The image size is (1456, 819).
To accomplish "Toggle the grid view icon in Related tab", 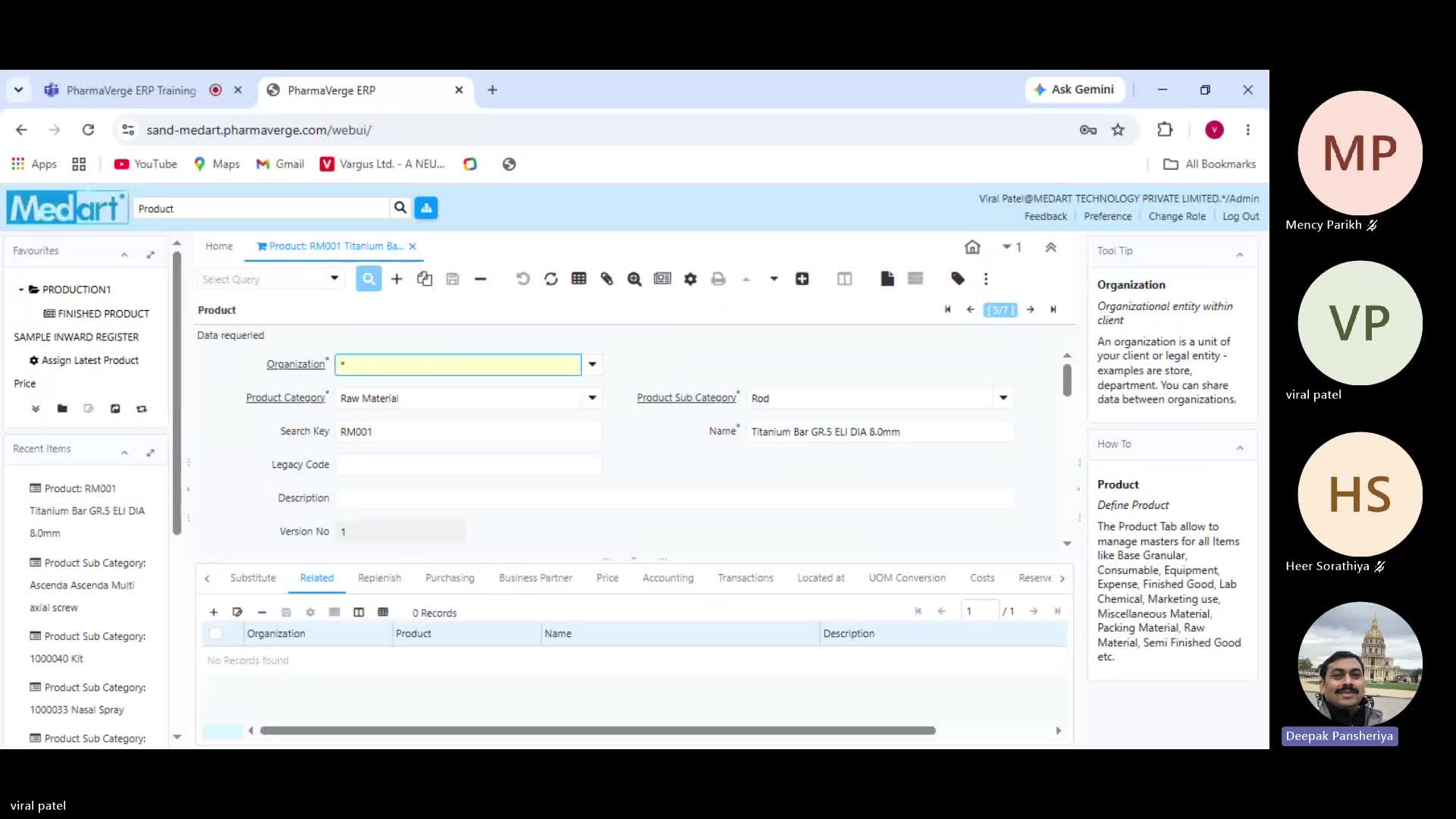I will tap(383, 613).
